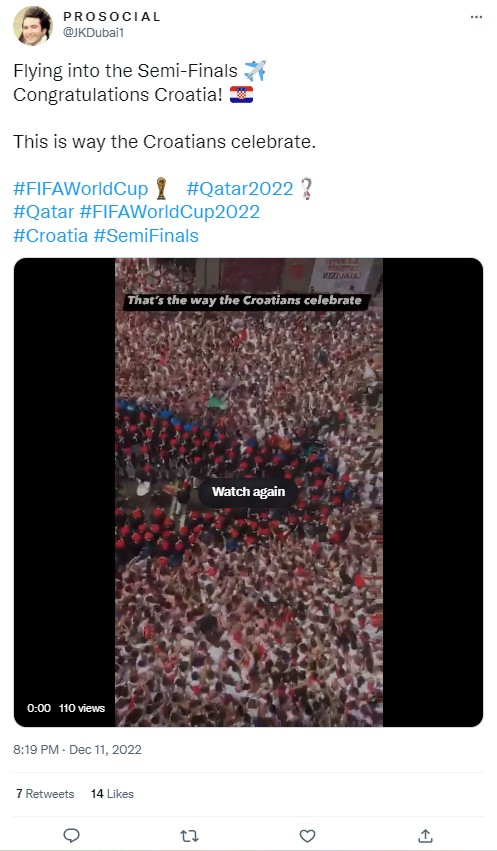Click the PROSOCIAL profile avatar
Image resolution: width=497 pixels, height=851 pixels.
coord(33,26)
